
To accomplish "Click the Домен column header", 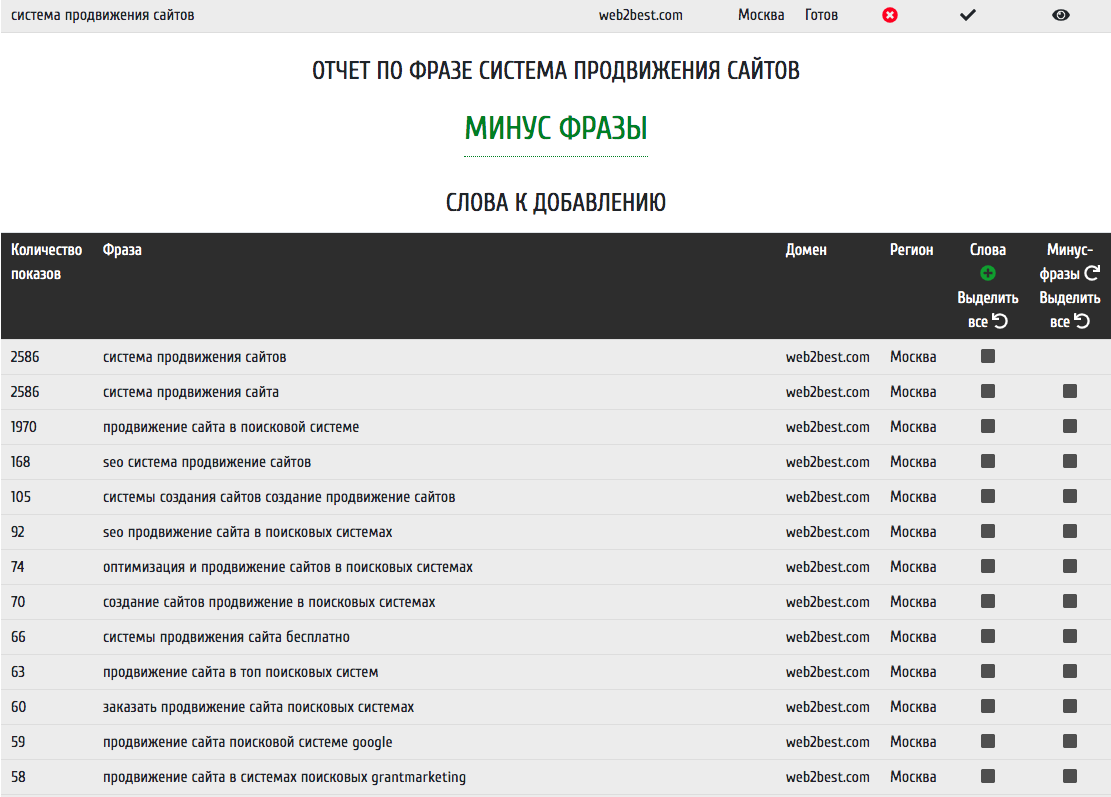I will 806,250.
